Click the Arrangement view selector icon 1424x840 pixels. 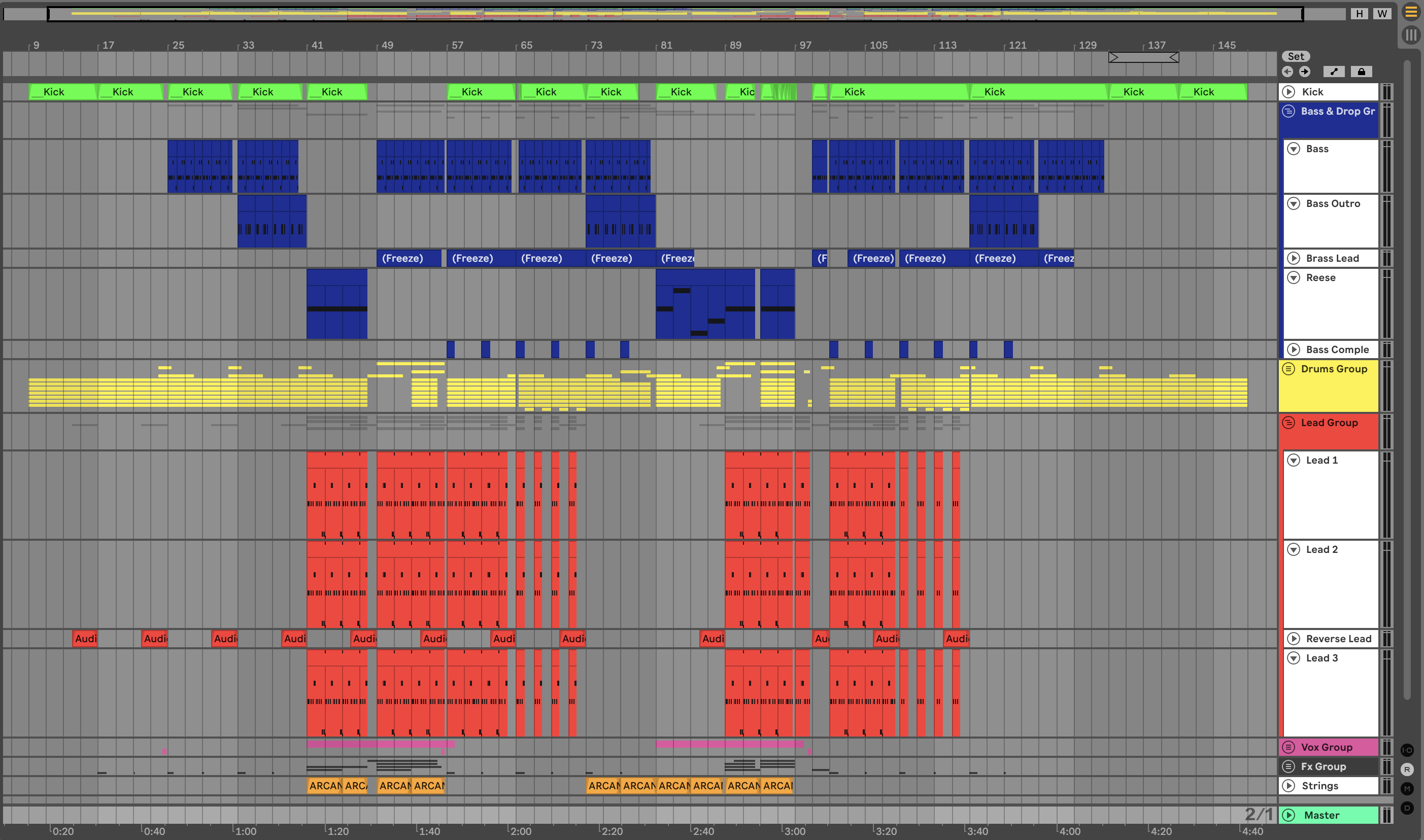tap(1411, 12)
